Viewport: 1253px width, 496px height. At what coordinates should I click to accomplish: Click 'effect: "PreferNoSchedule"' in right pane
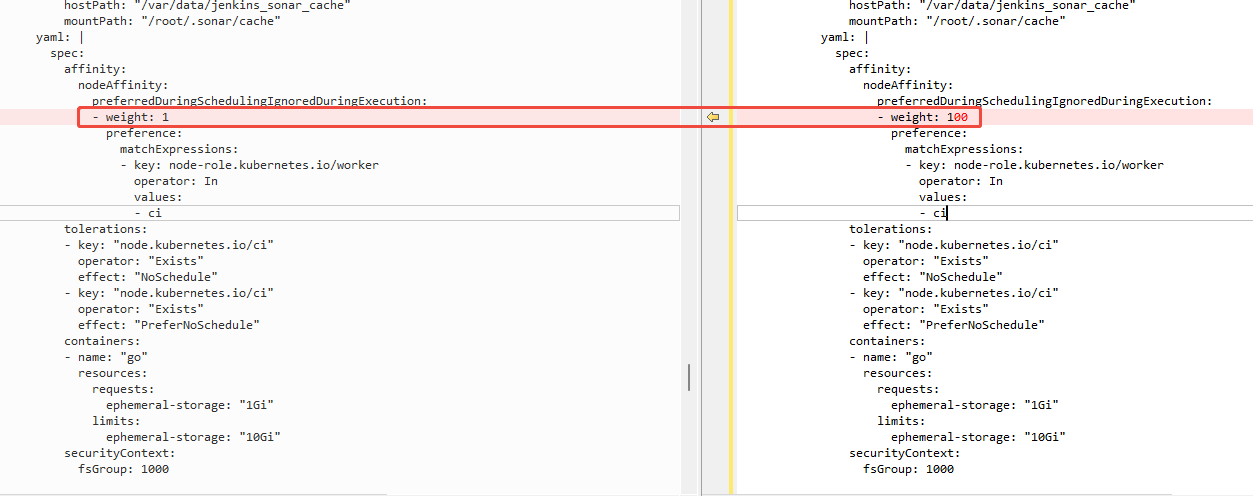954,325
